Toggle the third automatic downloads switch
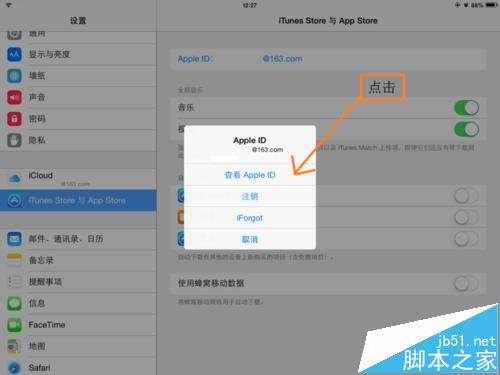 [466, 239]
